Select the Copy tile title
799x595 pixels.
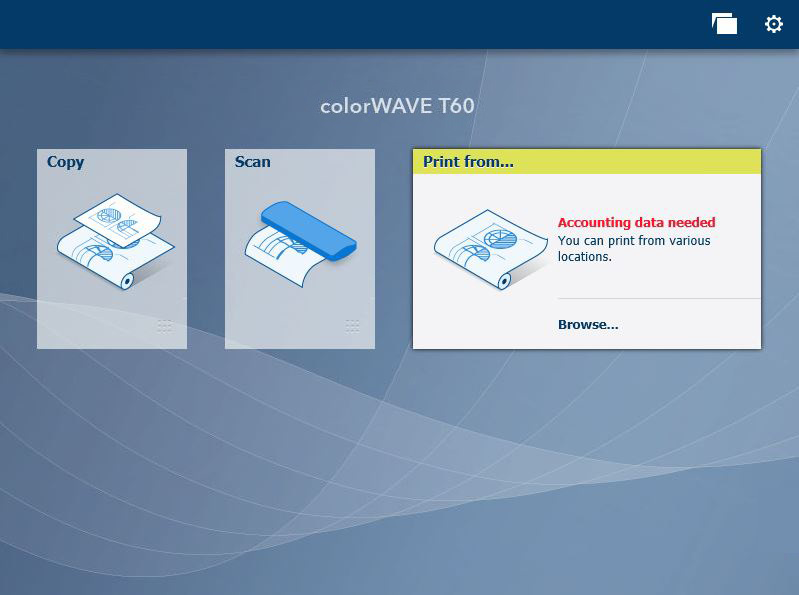pyautogui.click(x=66, y=162)
